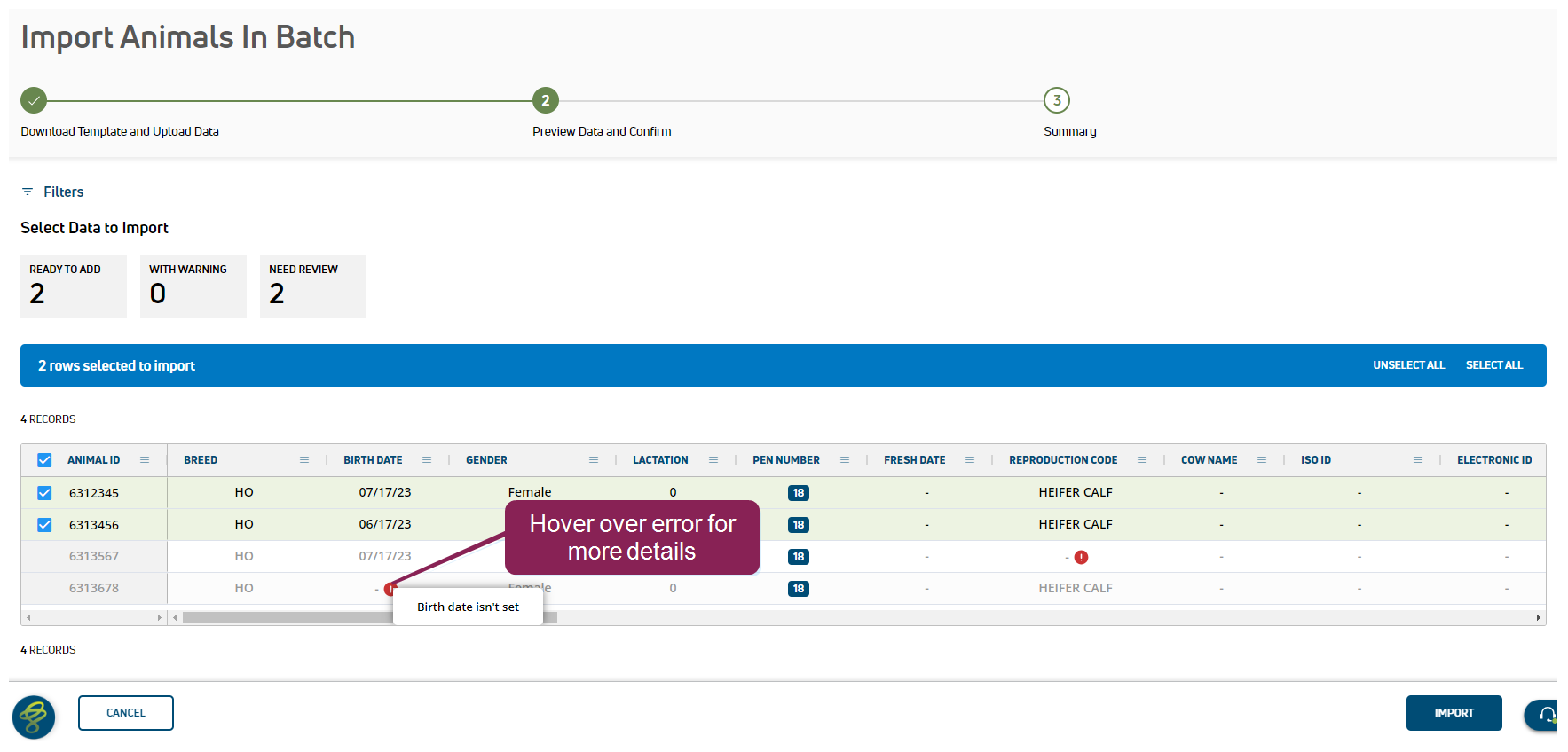This screenshot has width=1568, height=752.
Task: Click the green logo icon bottom-left
Action: [x=34, y=717]
